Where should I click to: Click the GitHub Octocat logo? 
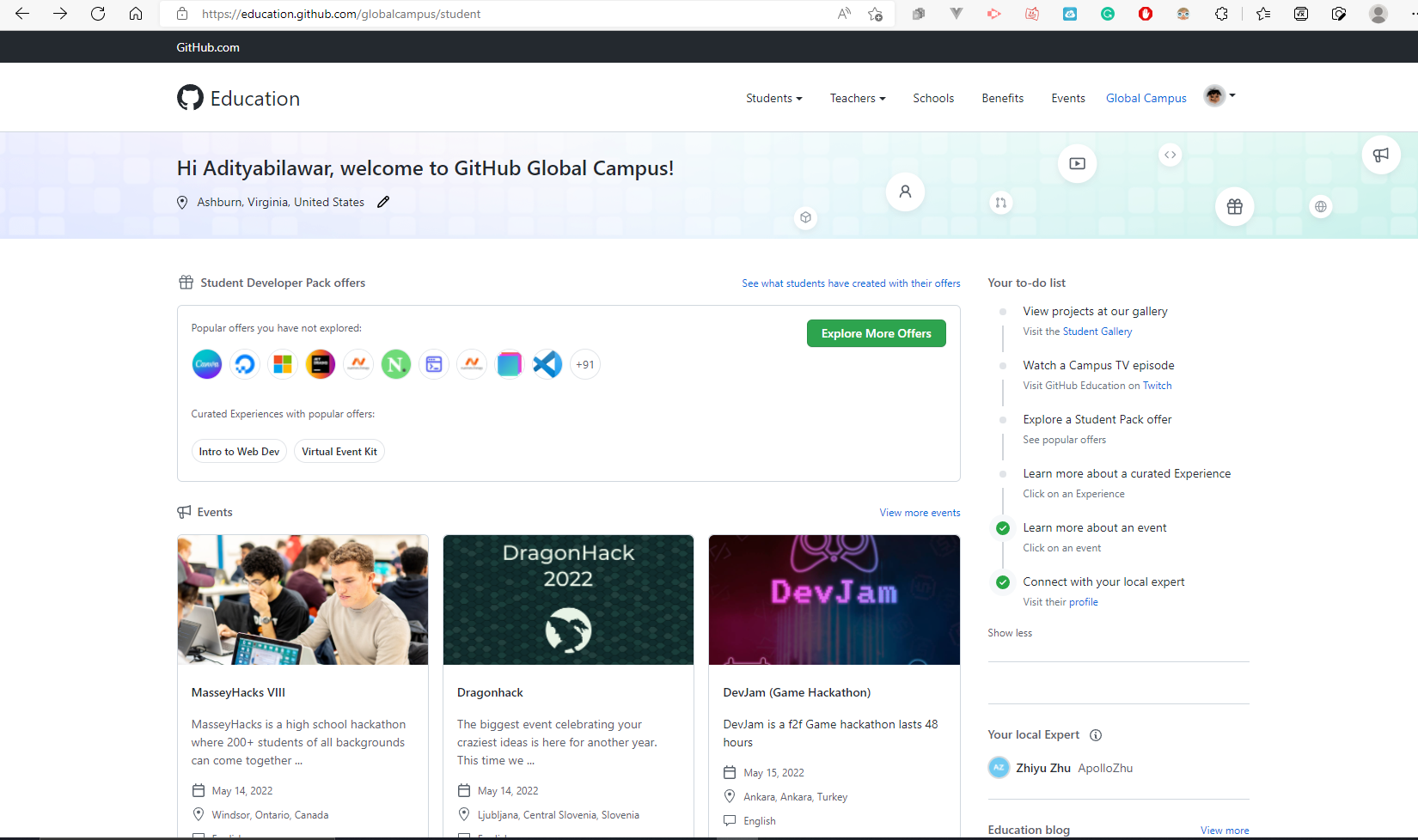pyautogui.click(x=190, y=98)
